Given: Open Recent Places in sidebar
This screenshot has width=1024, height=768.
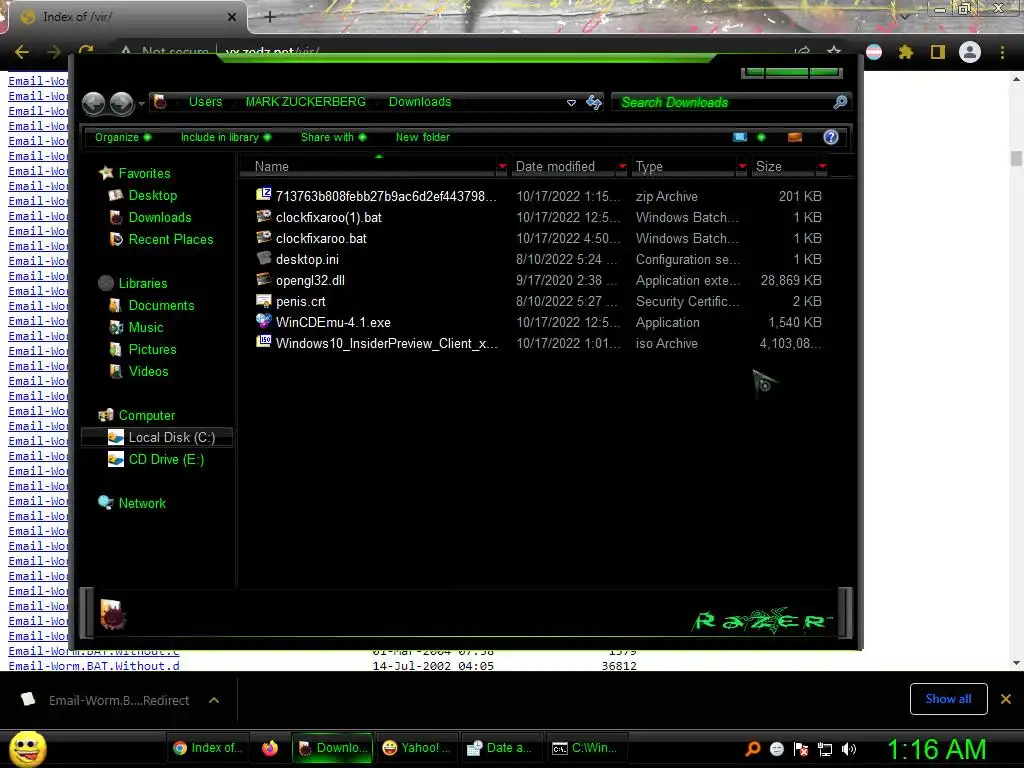Looking at the screenshot, I should coord(170,240).
